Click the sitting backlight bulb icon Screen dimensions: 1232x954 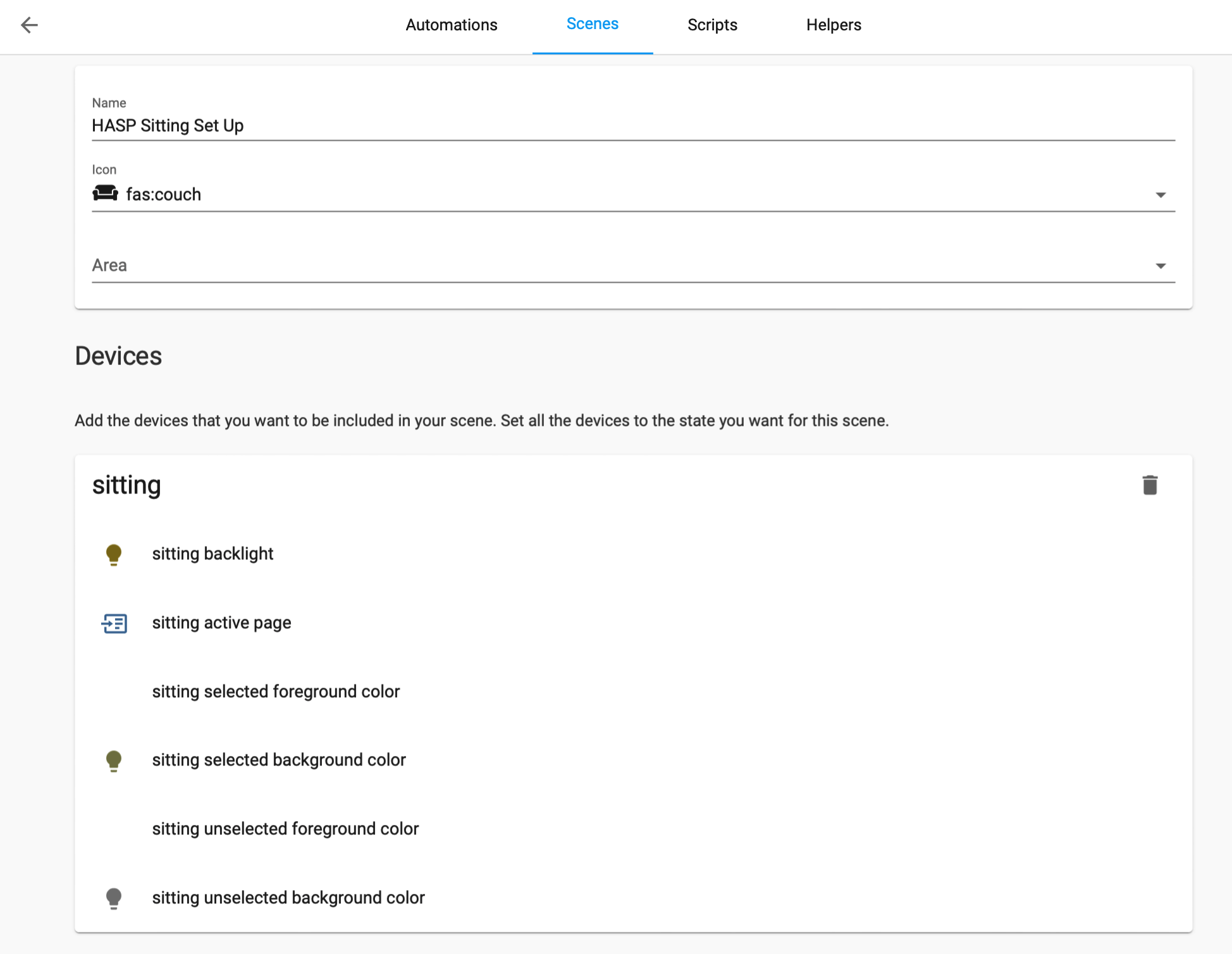114,554
